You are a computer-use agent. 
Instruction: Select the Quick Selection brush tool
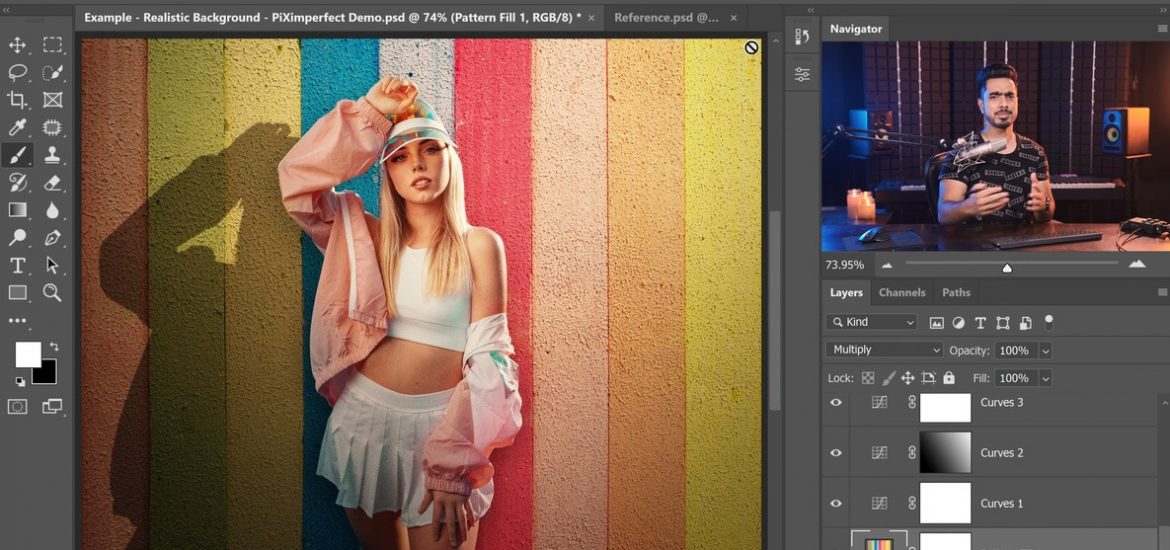[52, 72]
